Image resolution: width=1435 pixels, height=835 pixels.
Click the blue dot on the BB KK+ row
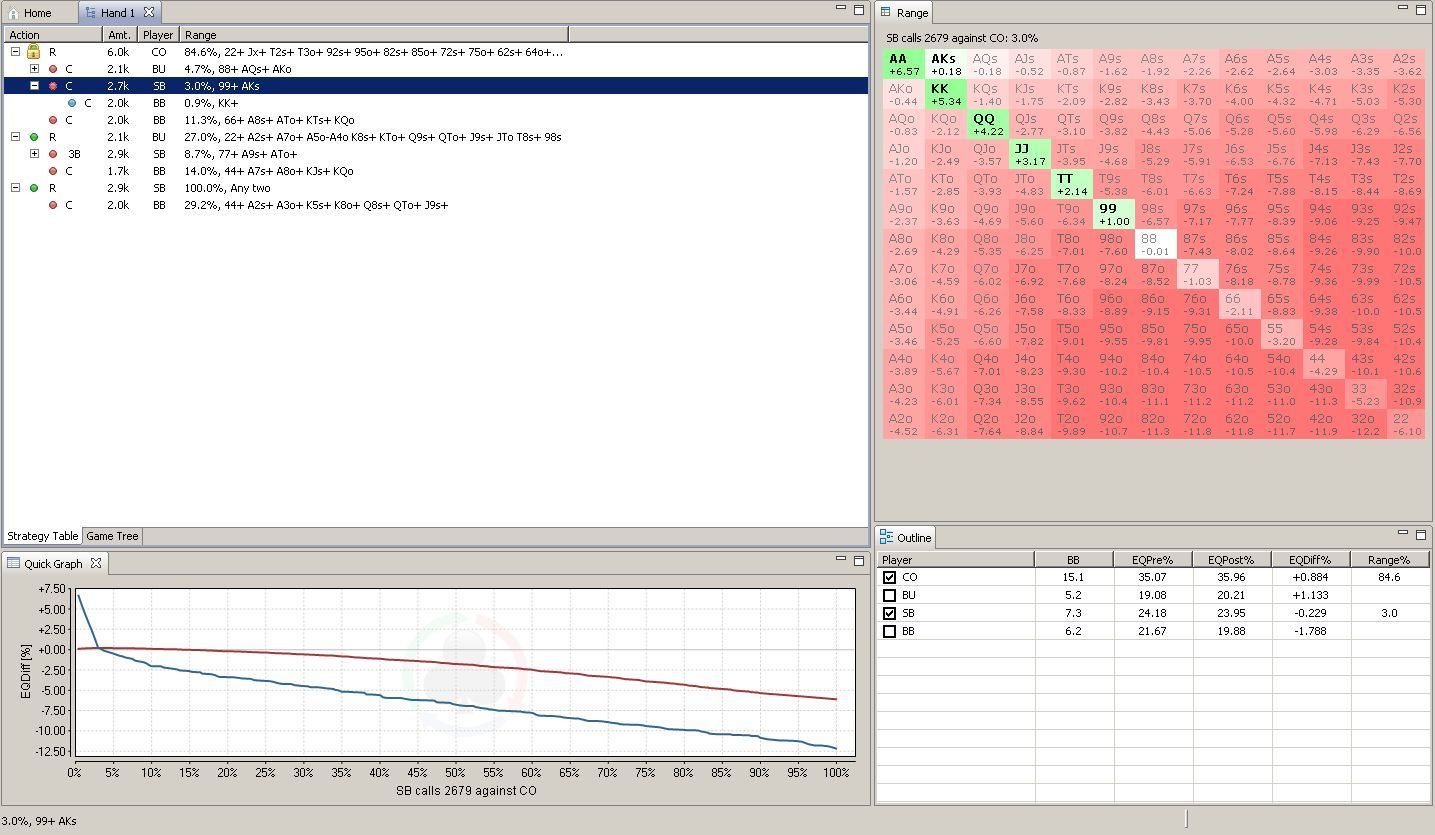[x=72, y=103]
